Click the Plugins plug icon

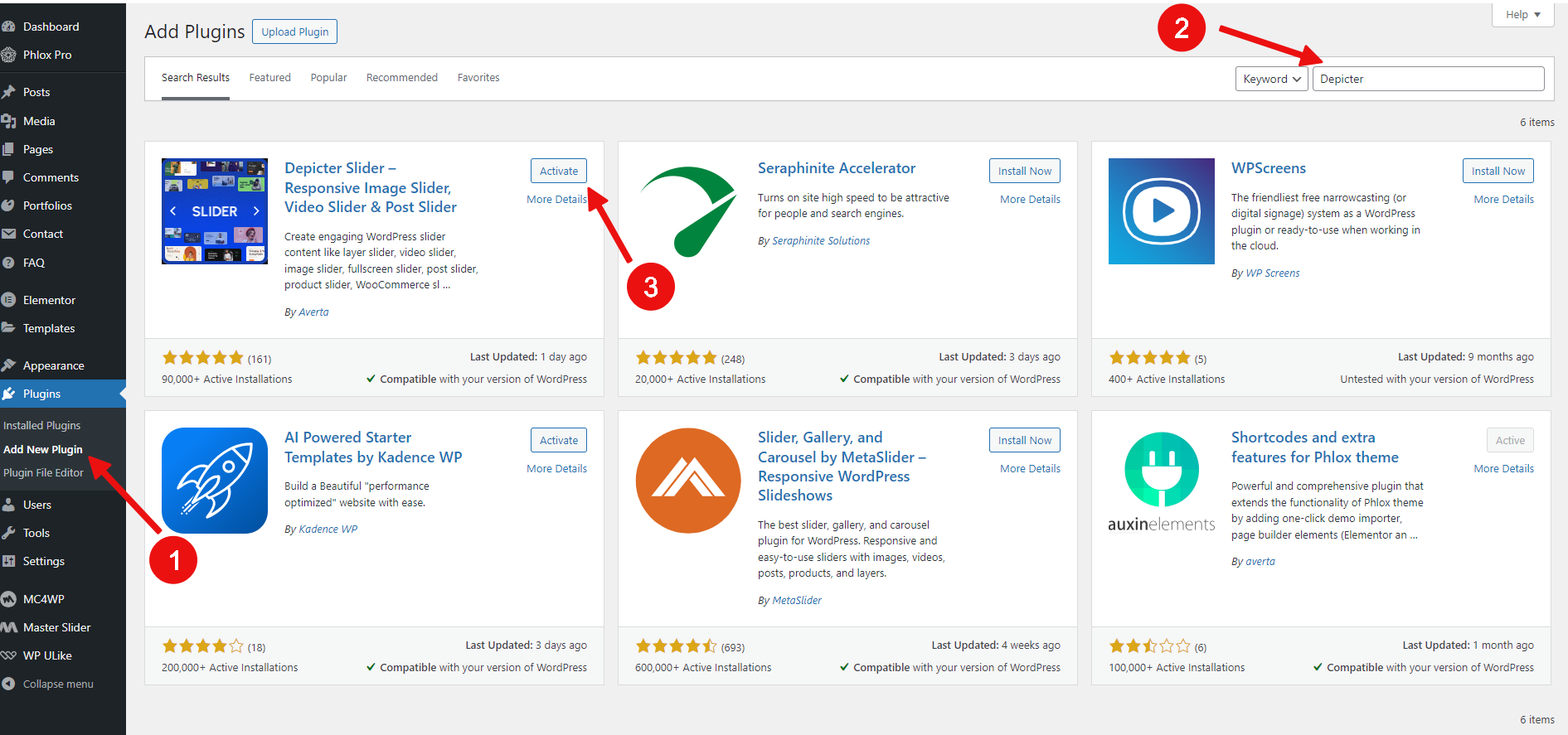pyautogui.click(x=8, y=394)
